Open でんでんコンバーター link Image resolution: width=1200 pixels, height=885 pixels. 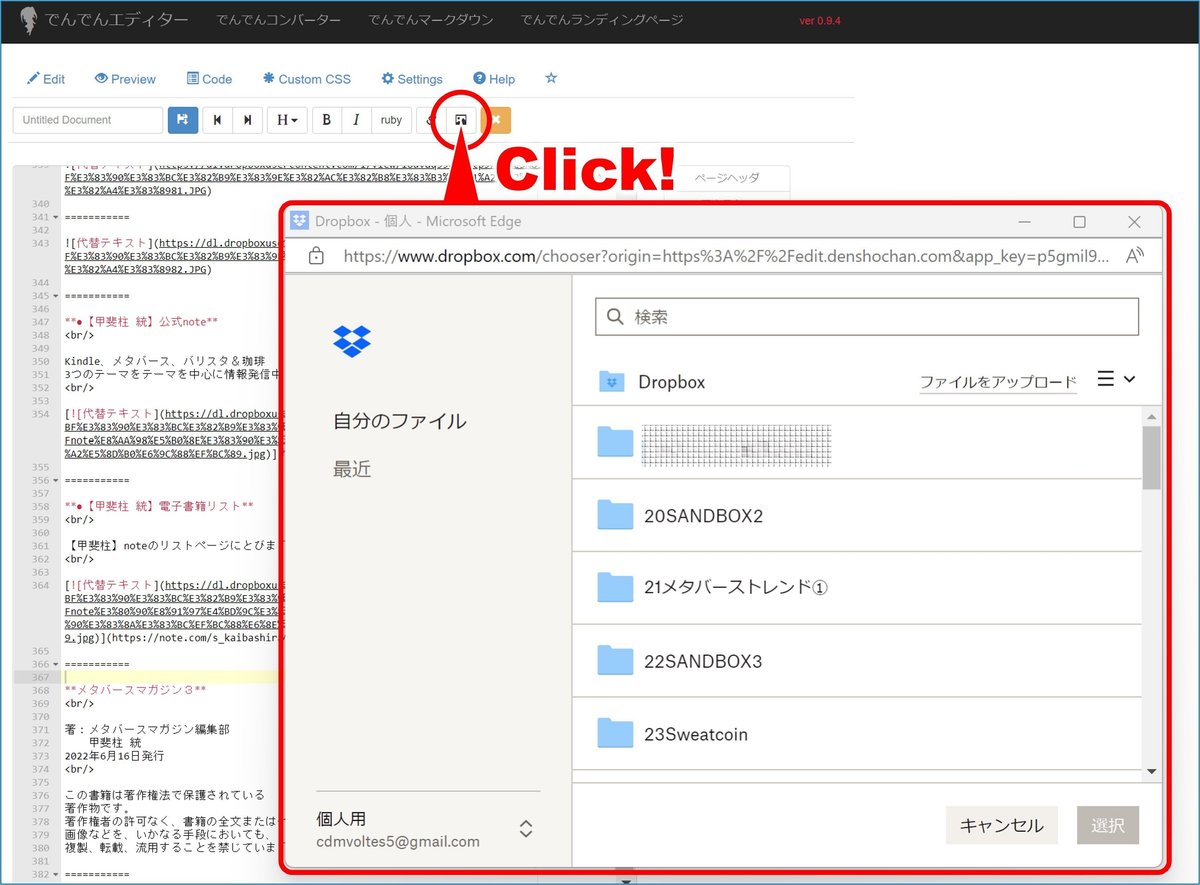coord(279,20)
